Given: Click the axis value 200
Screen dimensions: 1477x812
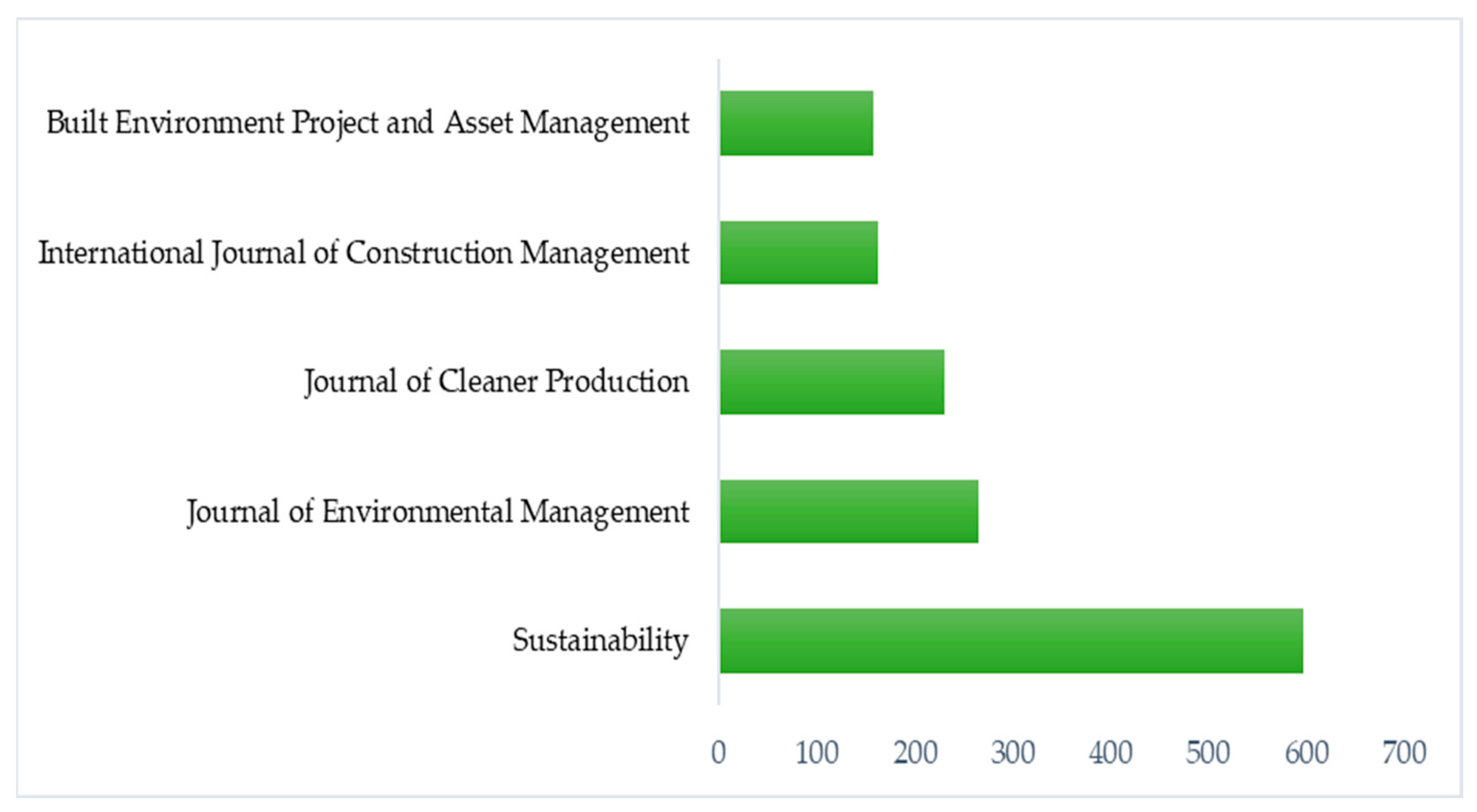Looking at the screenshot, I should click(915, 753).
